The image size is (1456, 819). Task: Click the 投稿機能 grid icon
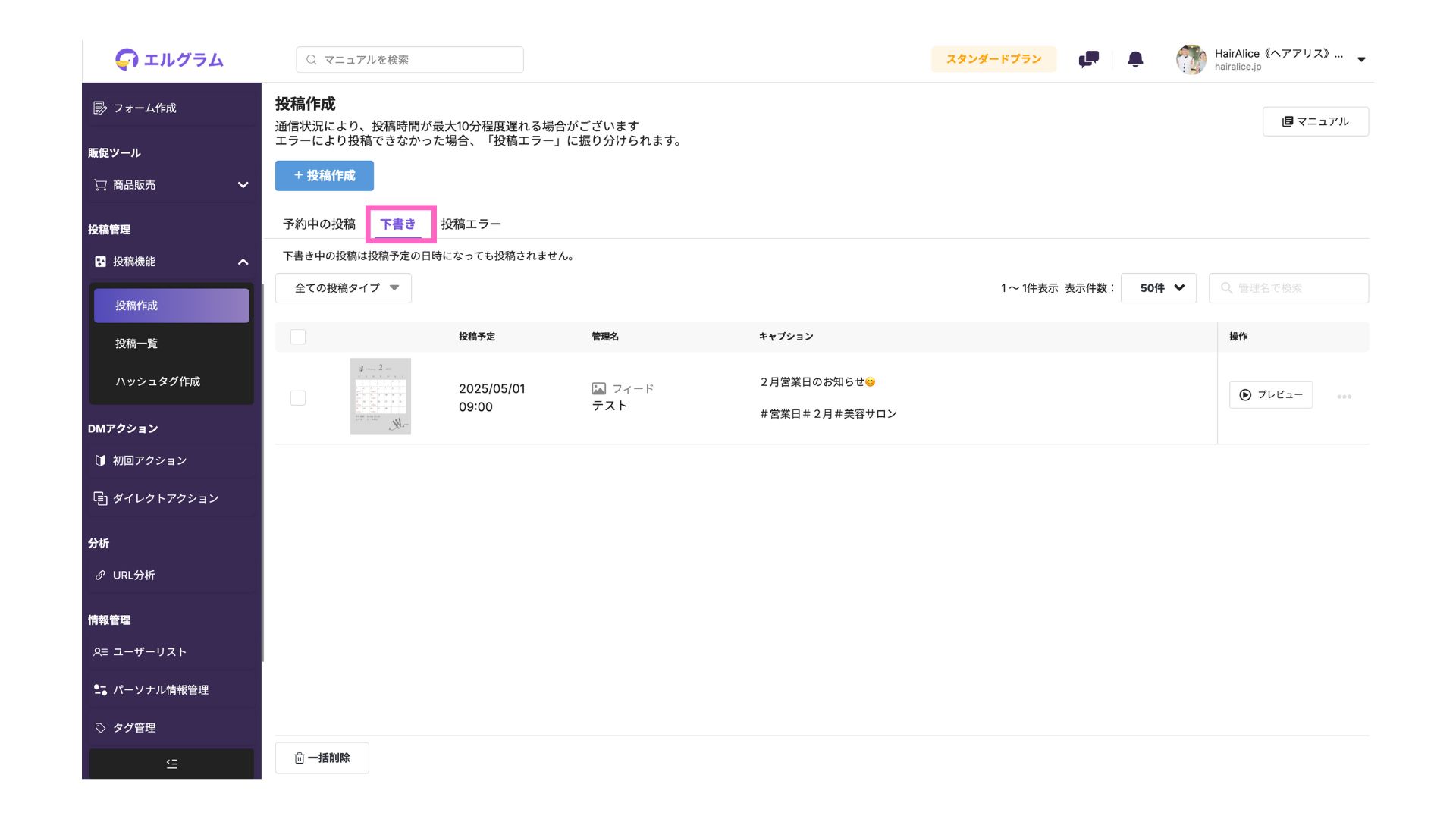point(100,262)
